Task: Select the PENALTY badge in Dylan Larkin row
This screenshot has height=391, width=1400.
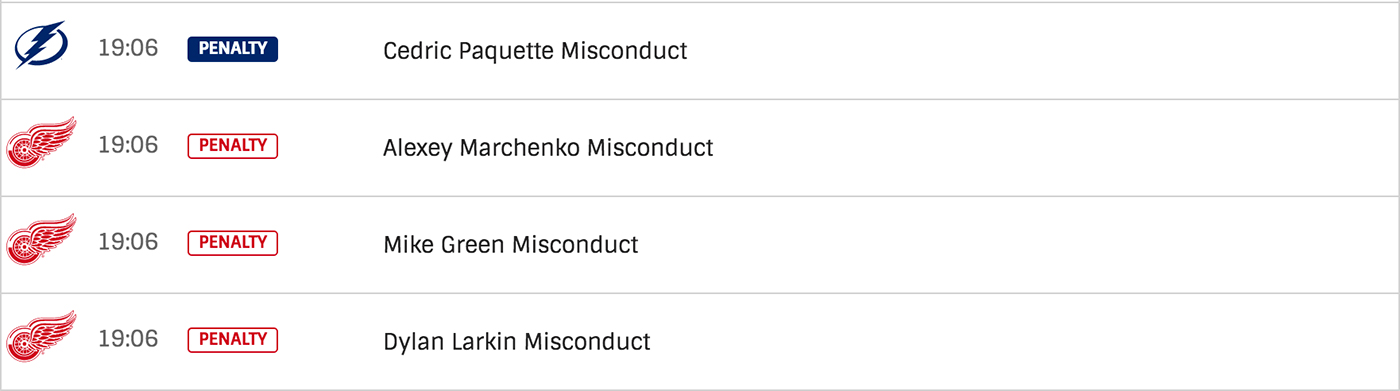Action: pyautogui.click(x=232, y=340)
